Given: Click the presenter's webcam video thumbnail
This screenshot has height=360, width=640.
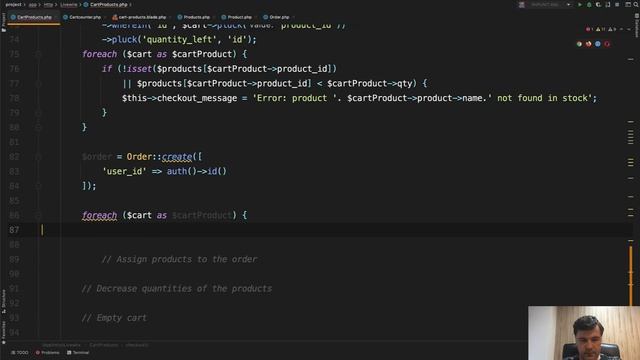Looking at the screenshot, I should pyautogui.click(x=584, y=333).
